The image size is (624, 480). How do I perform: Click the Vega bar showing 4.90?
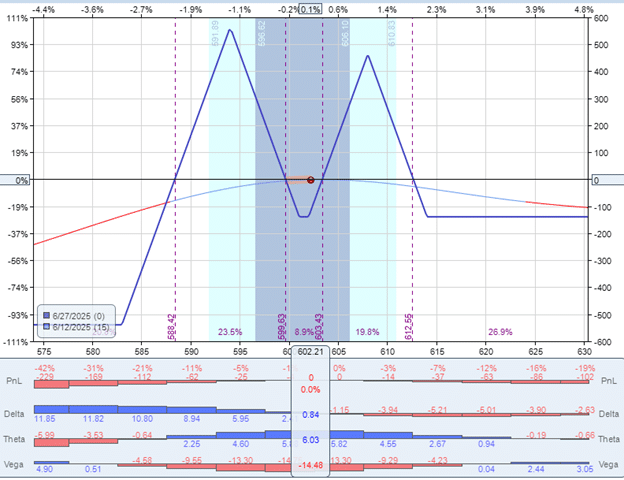(48, 461)
